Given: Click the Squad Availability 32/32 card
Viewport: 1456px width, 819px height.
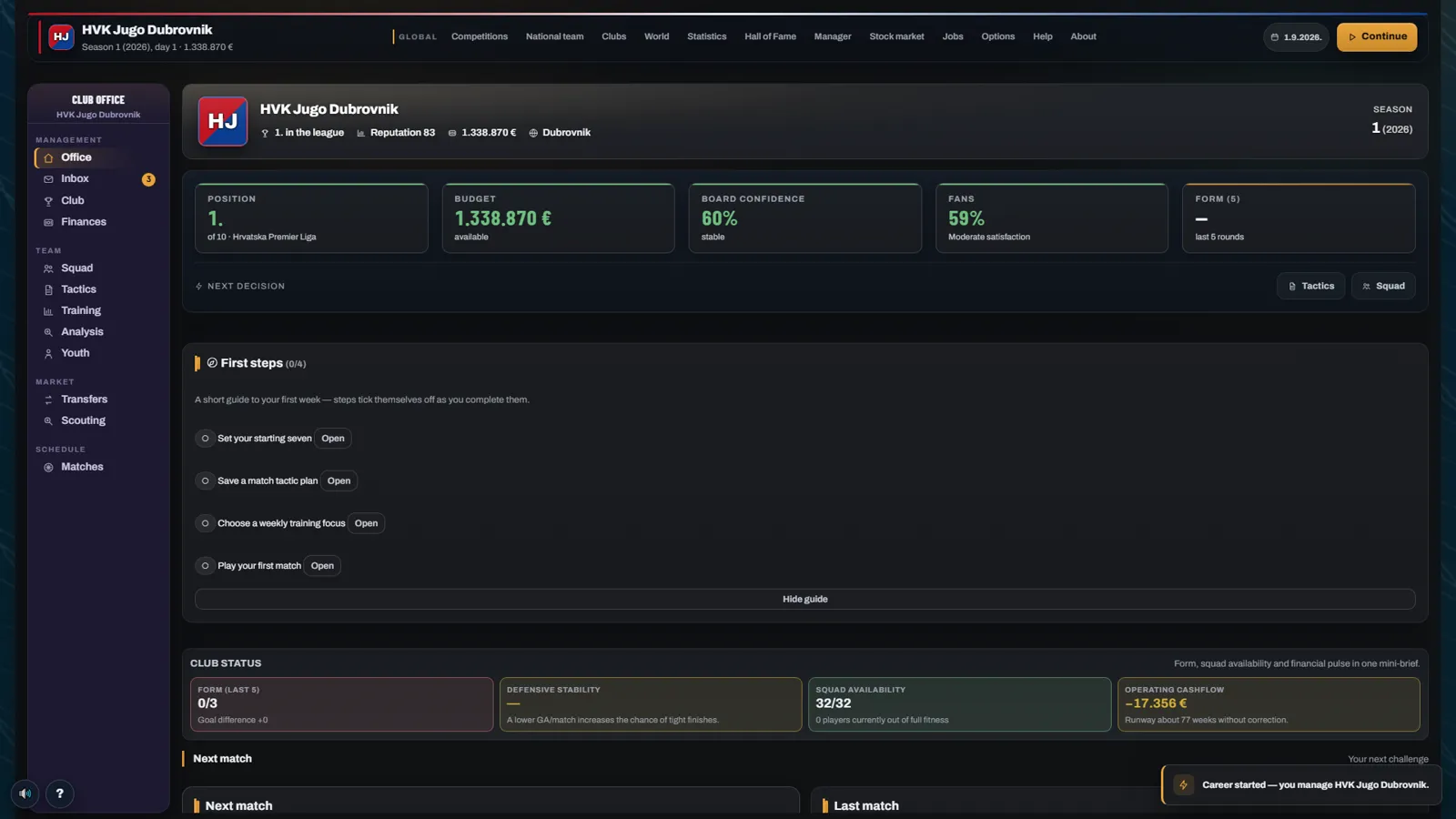Looking at the screenshot, I should pyautogui.click(x=959, y=704).
